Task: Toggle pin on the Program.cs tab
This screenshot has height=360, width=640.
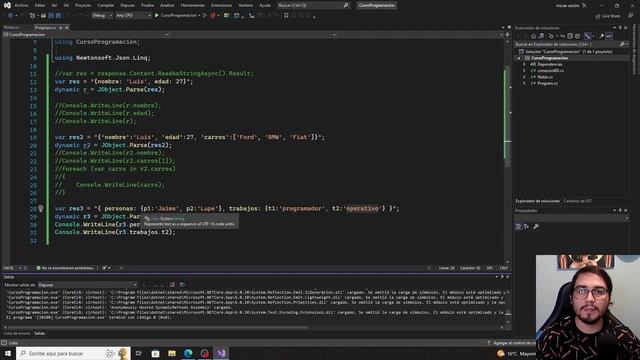Action: (60, 27)
